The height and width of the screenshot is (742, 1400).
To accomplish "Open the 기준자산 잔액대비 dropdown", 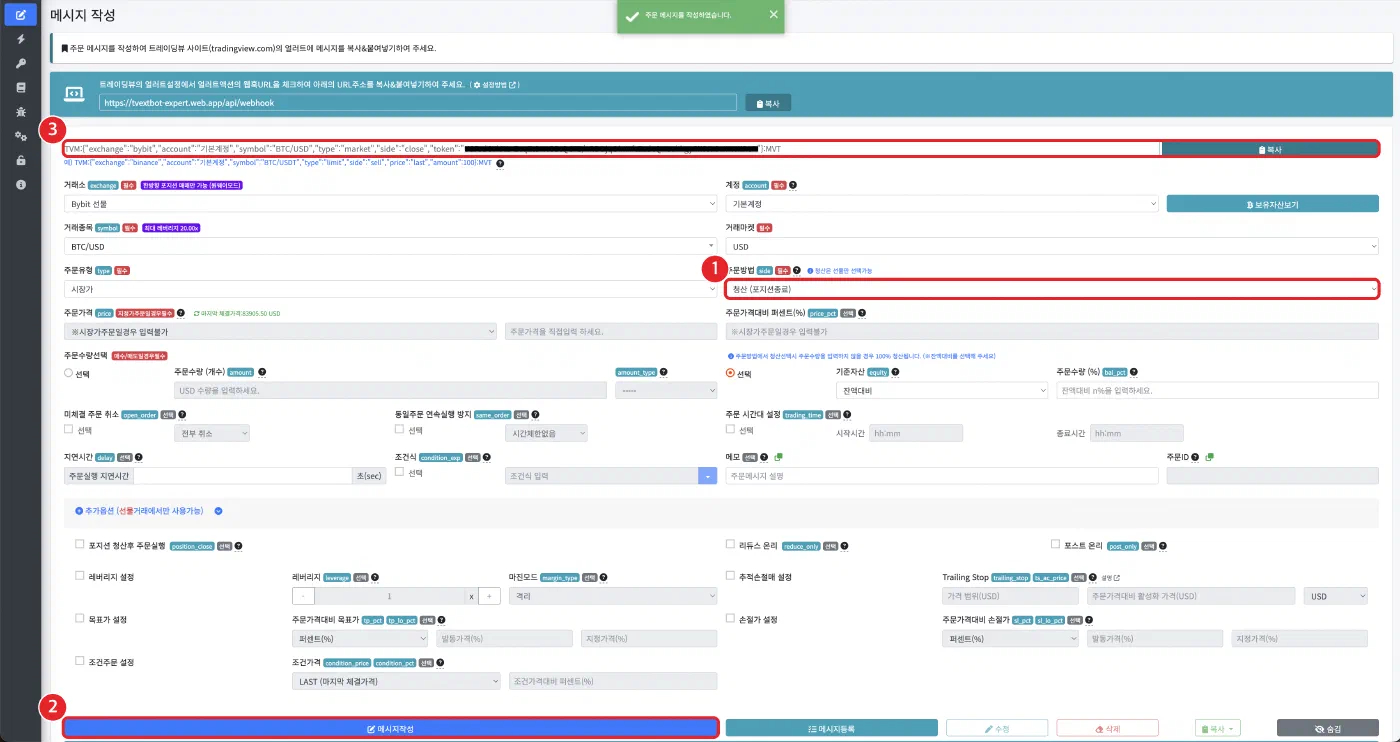I will (941, 390).
